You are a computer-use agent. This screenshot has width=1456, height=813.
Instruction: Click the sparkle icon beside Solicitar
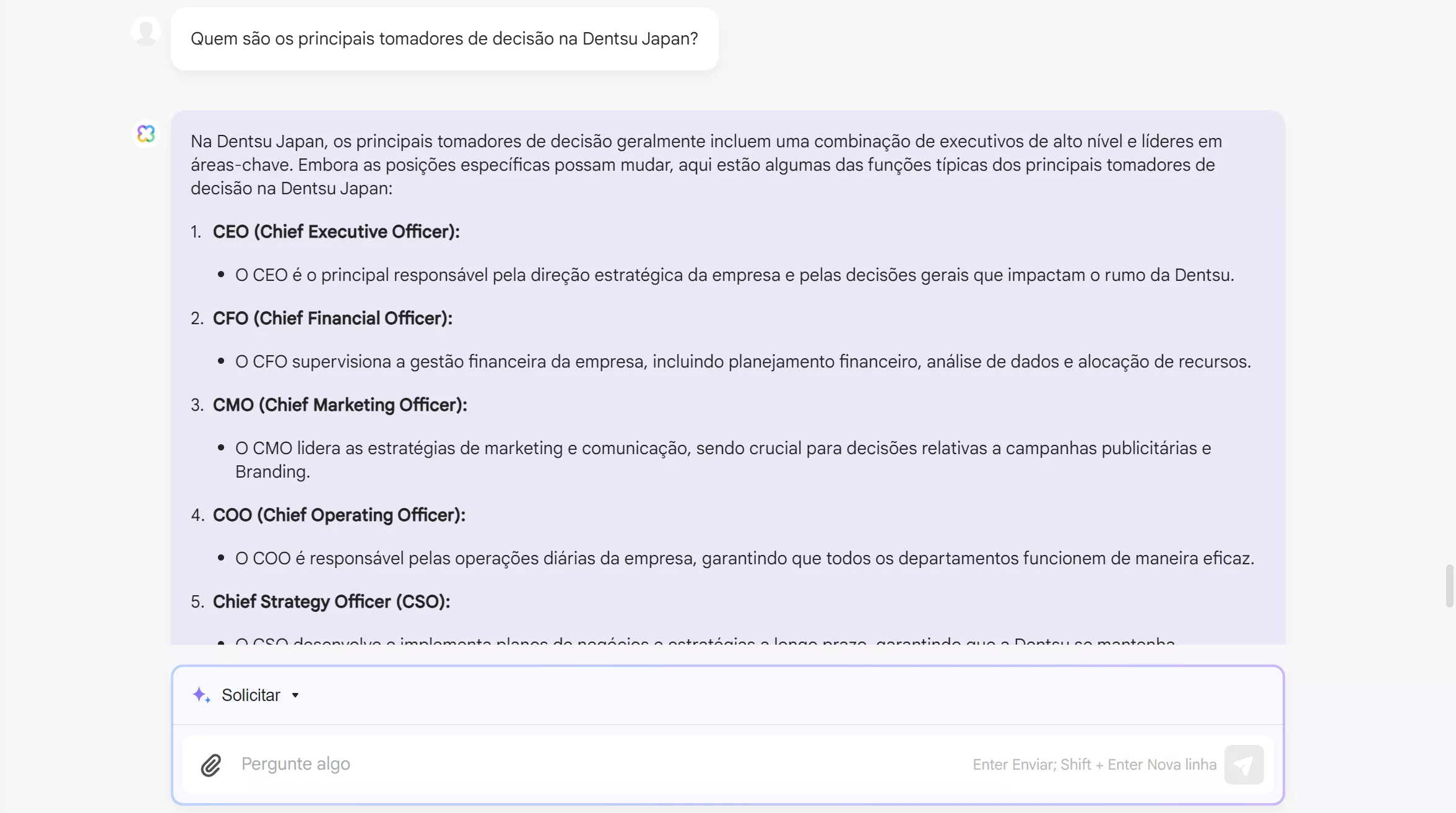pyautogui.click(x=201, y=695)
